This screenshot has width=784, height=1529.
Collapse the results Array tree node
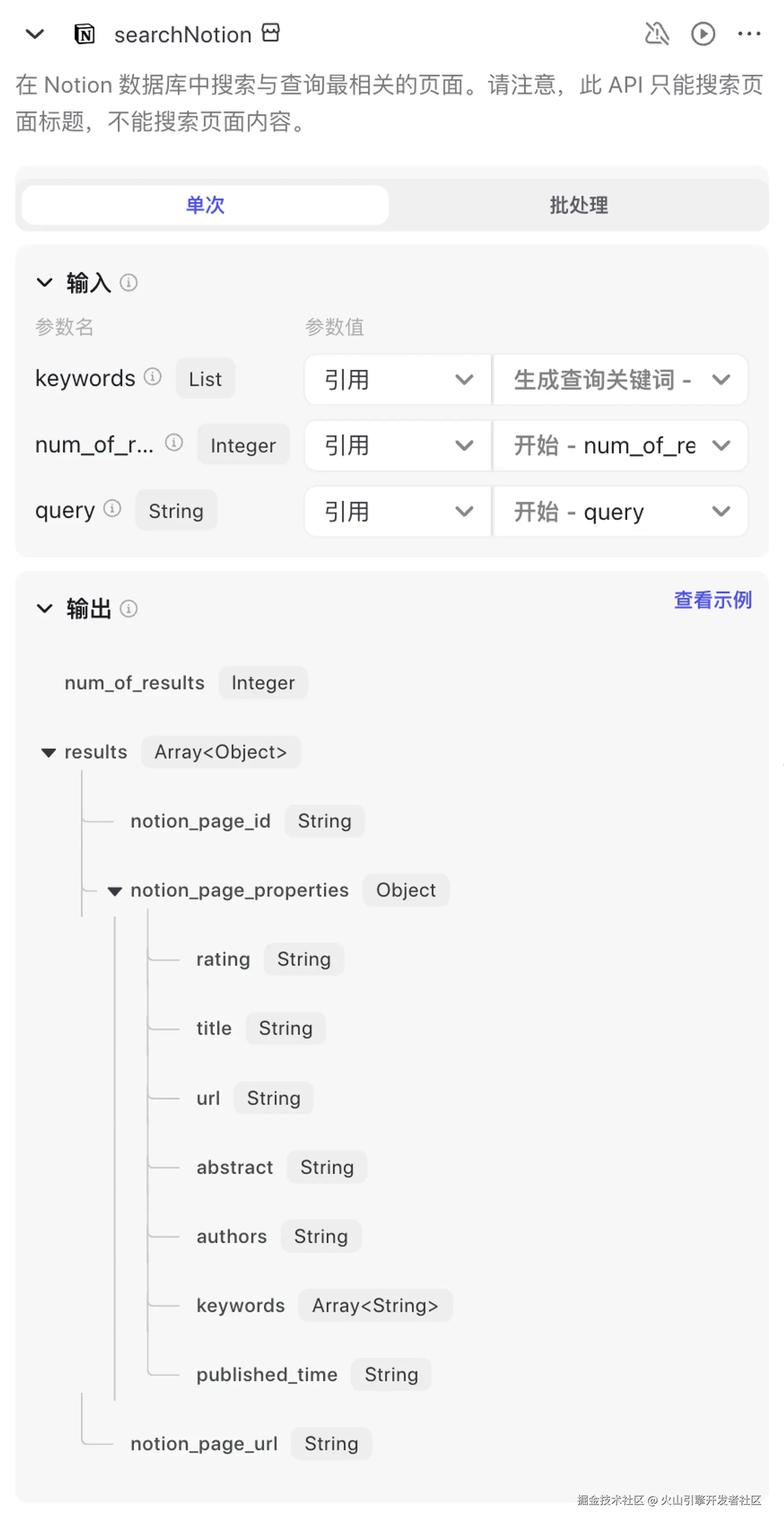tap(49, 753)
